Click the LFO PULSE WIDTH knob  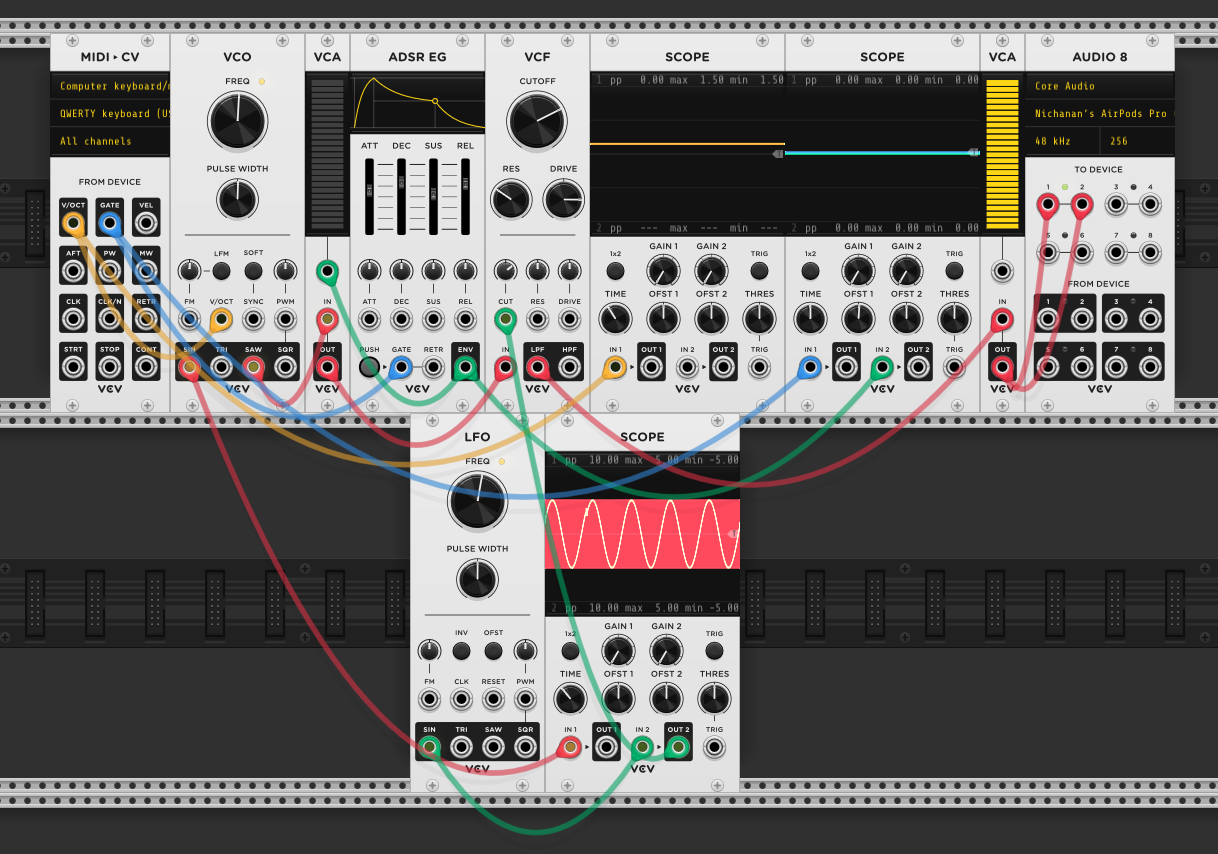pos(478,579)
